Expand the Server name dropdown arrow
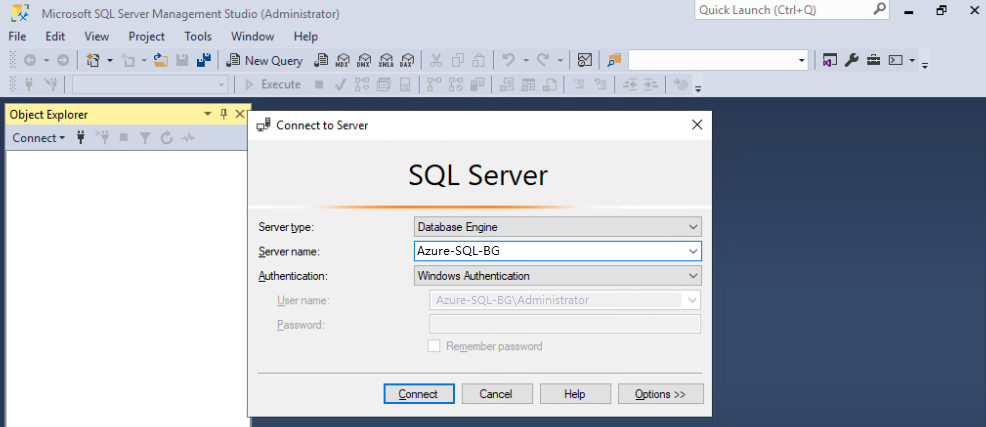986x427 pixels. point(693,251)
